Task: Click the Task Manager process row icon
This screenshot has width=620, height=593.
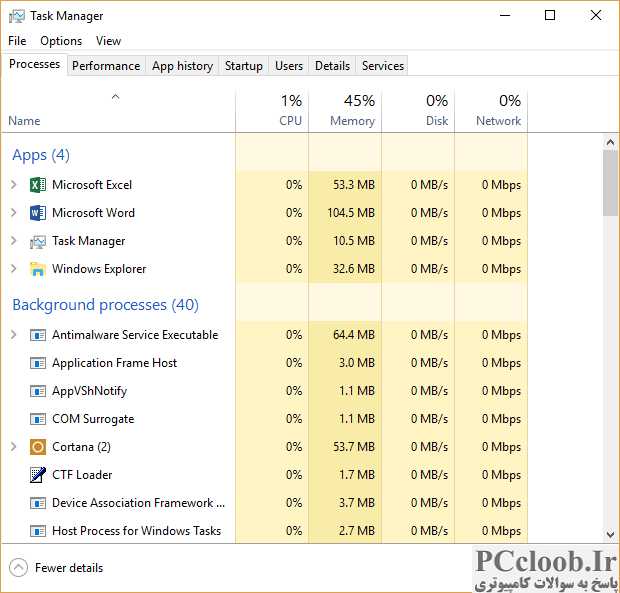Action: [x=38, y=241]
